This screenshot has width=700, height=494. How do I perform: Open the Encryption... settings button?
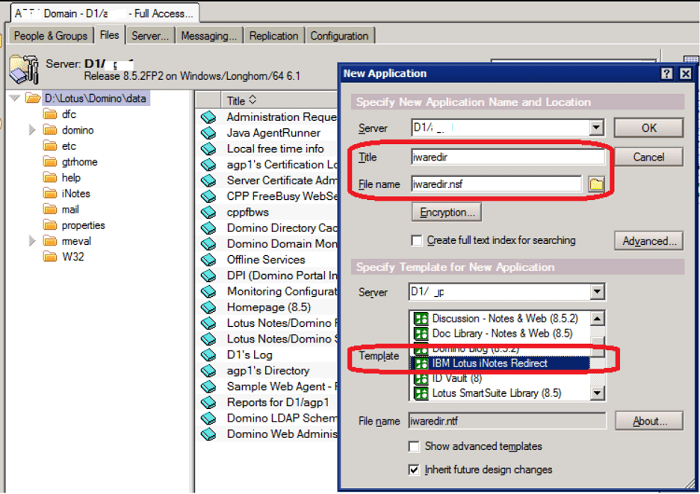pyautogui.click(x=447, y=212)
